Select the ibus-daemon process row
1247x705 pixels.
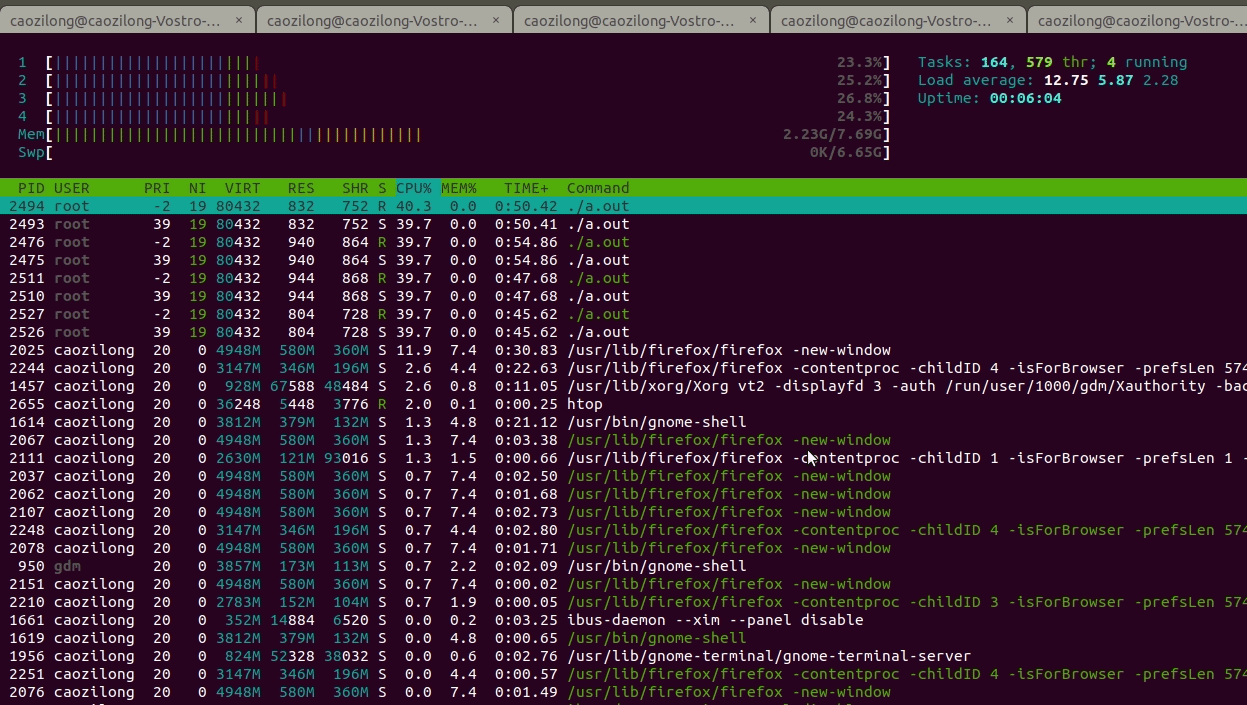pos(623,620)
